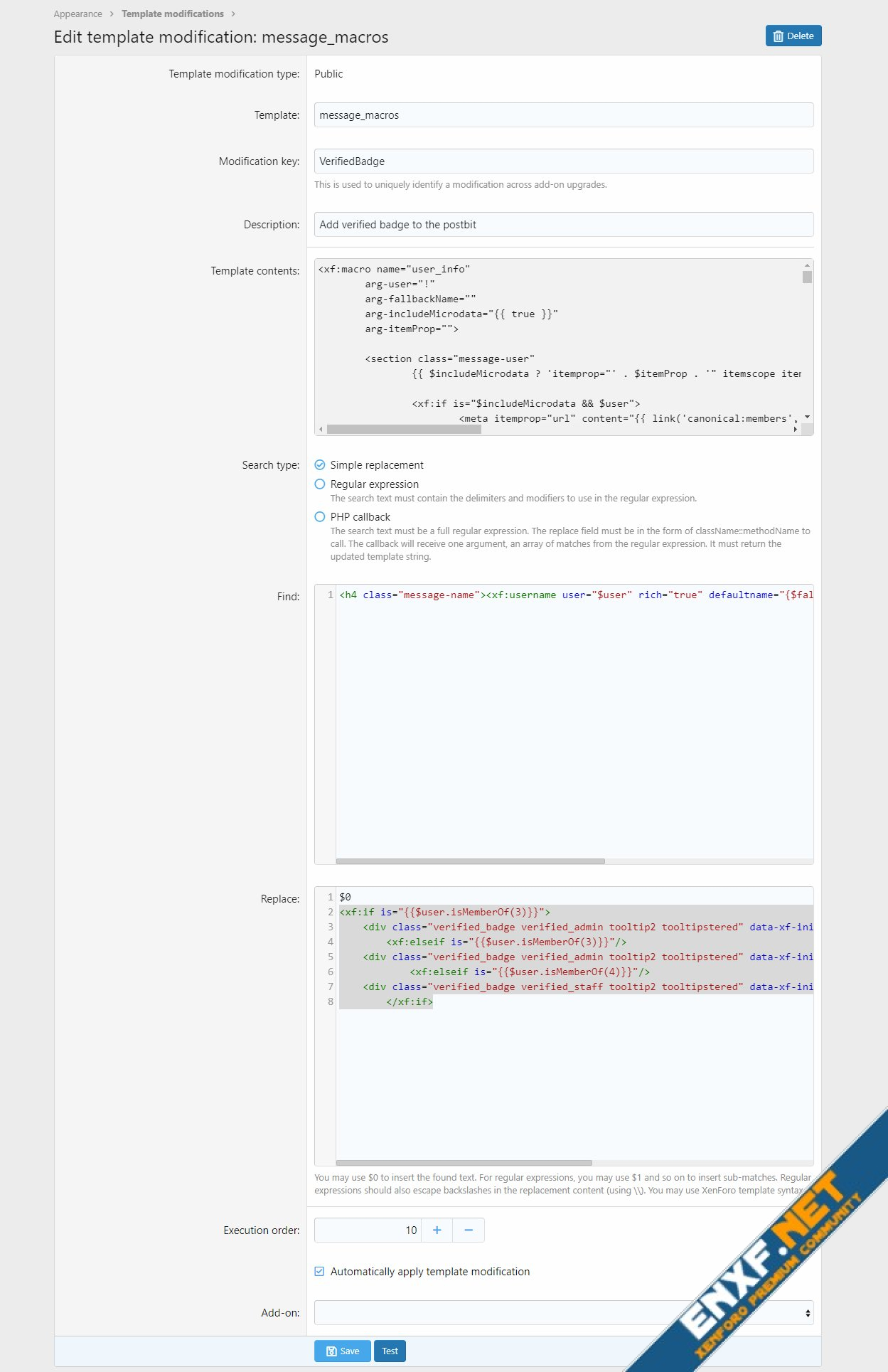
Task: Click Template contents scroll down arrow
Action: 807,417
